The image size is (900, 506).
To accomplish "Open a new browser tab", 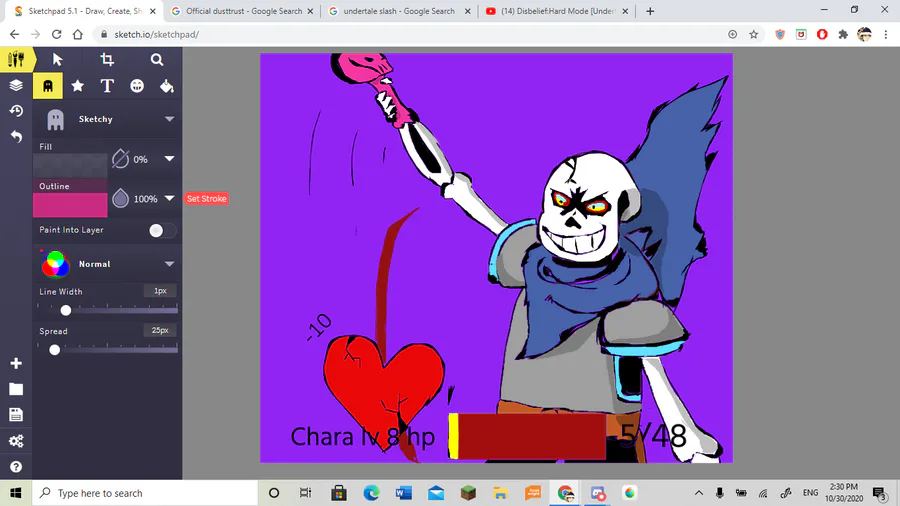I will click(650, 11).
